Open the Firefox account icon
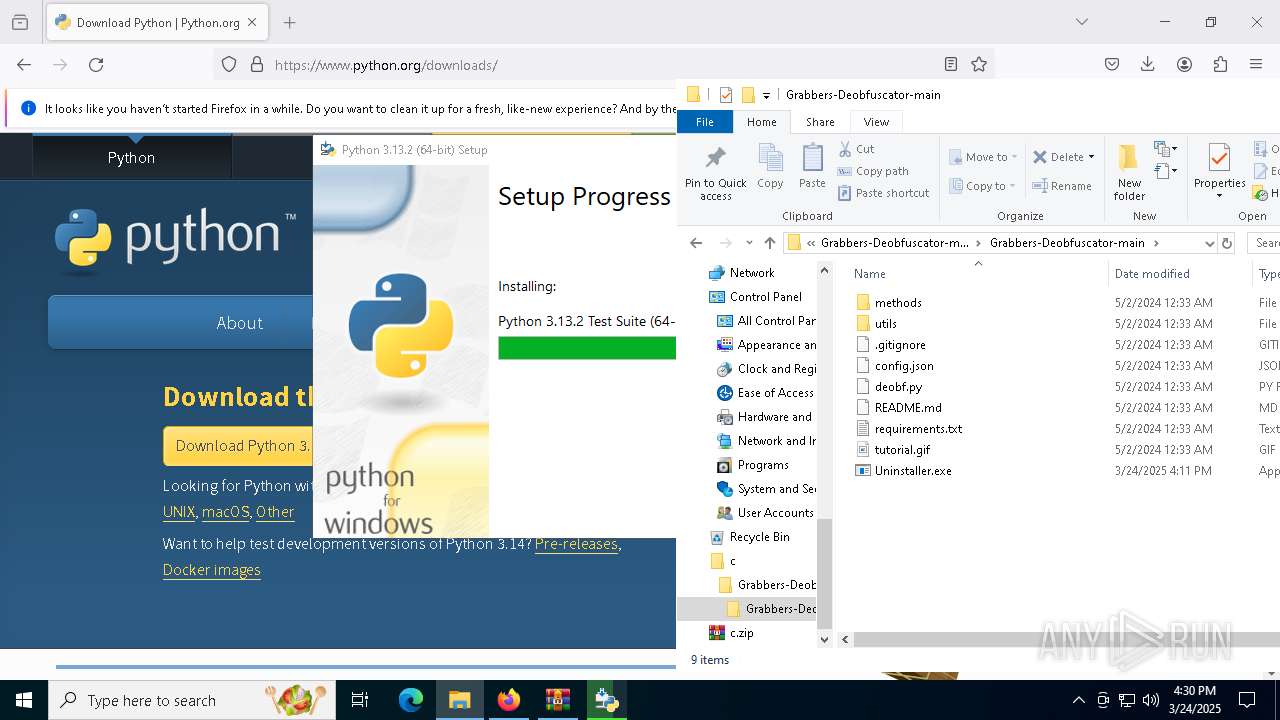This screenshot has width=1280, height=720. 1184,65
